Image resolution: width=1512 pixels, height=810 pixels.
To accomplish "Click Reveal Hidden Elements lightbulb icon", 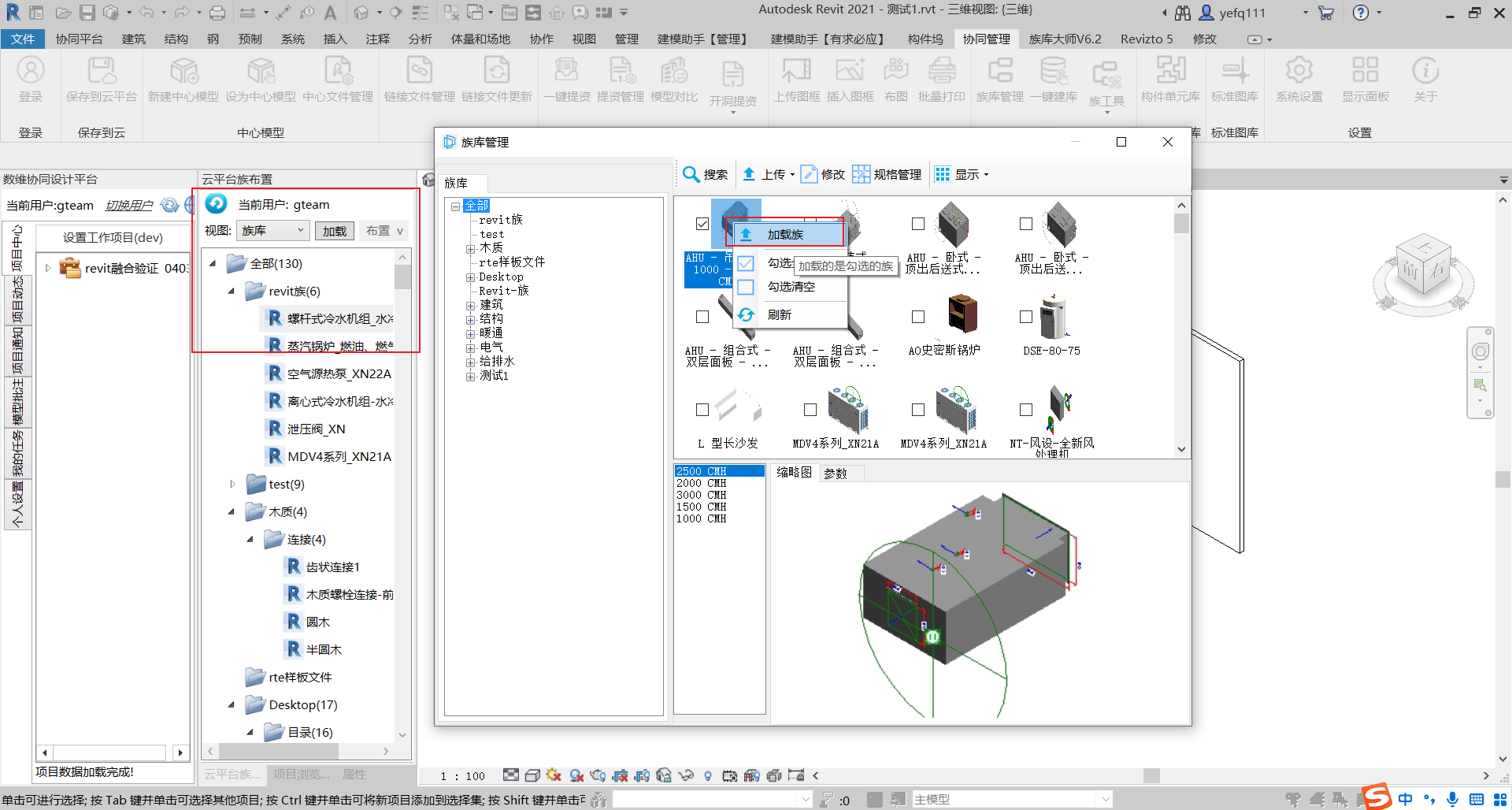I will (x=708, y=775).
